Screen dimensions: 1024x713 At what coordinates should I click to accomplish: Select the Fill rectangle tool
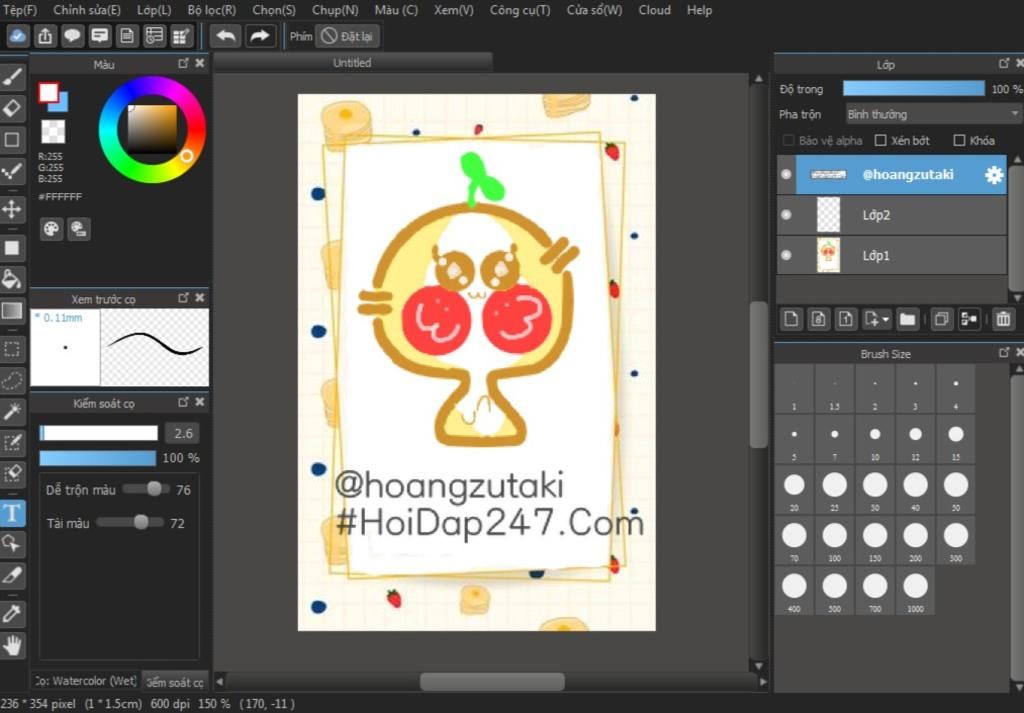coord(12,248)
